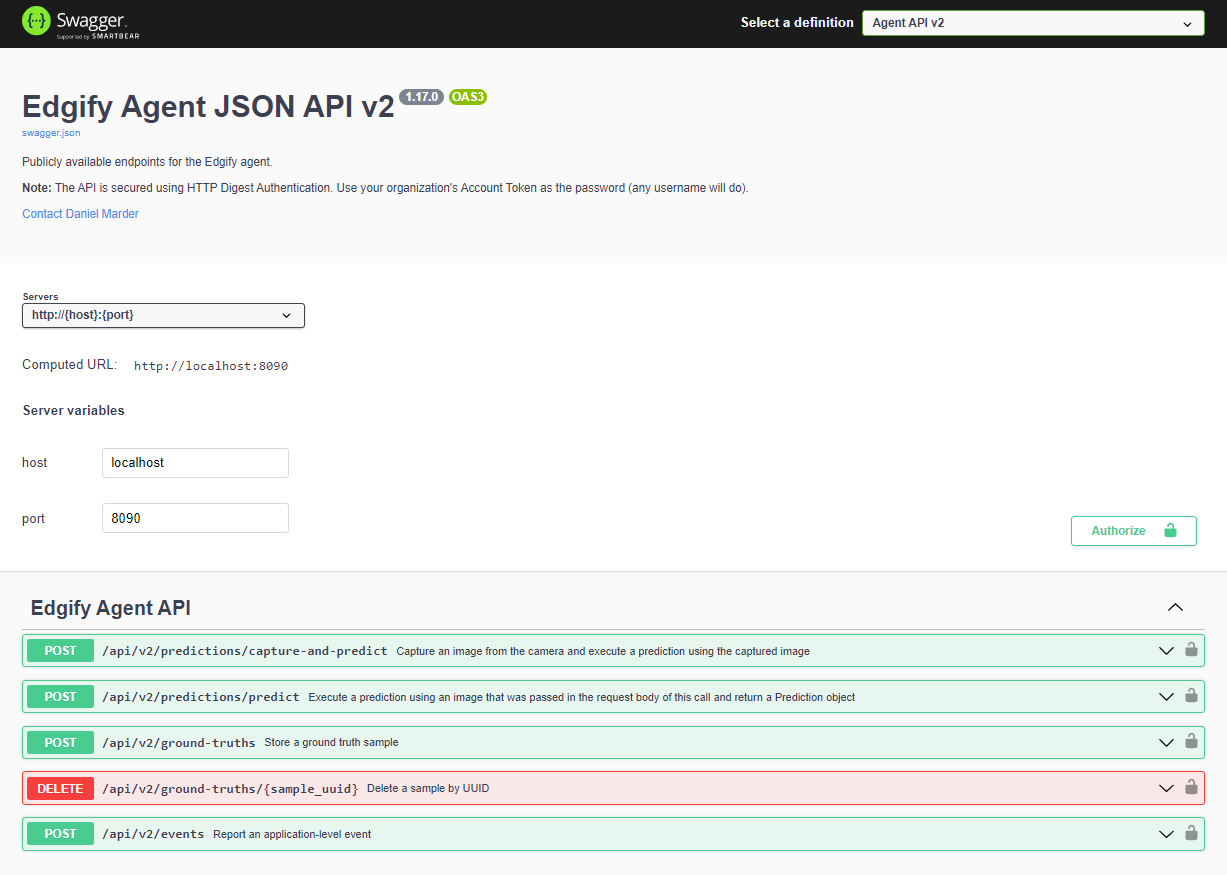
Task: Click the 'Delete a sample by UUID' description
Action: click(x=428, y=788)
